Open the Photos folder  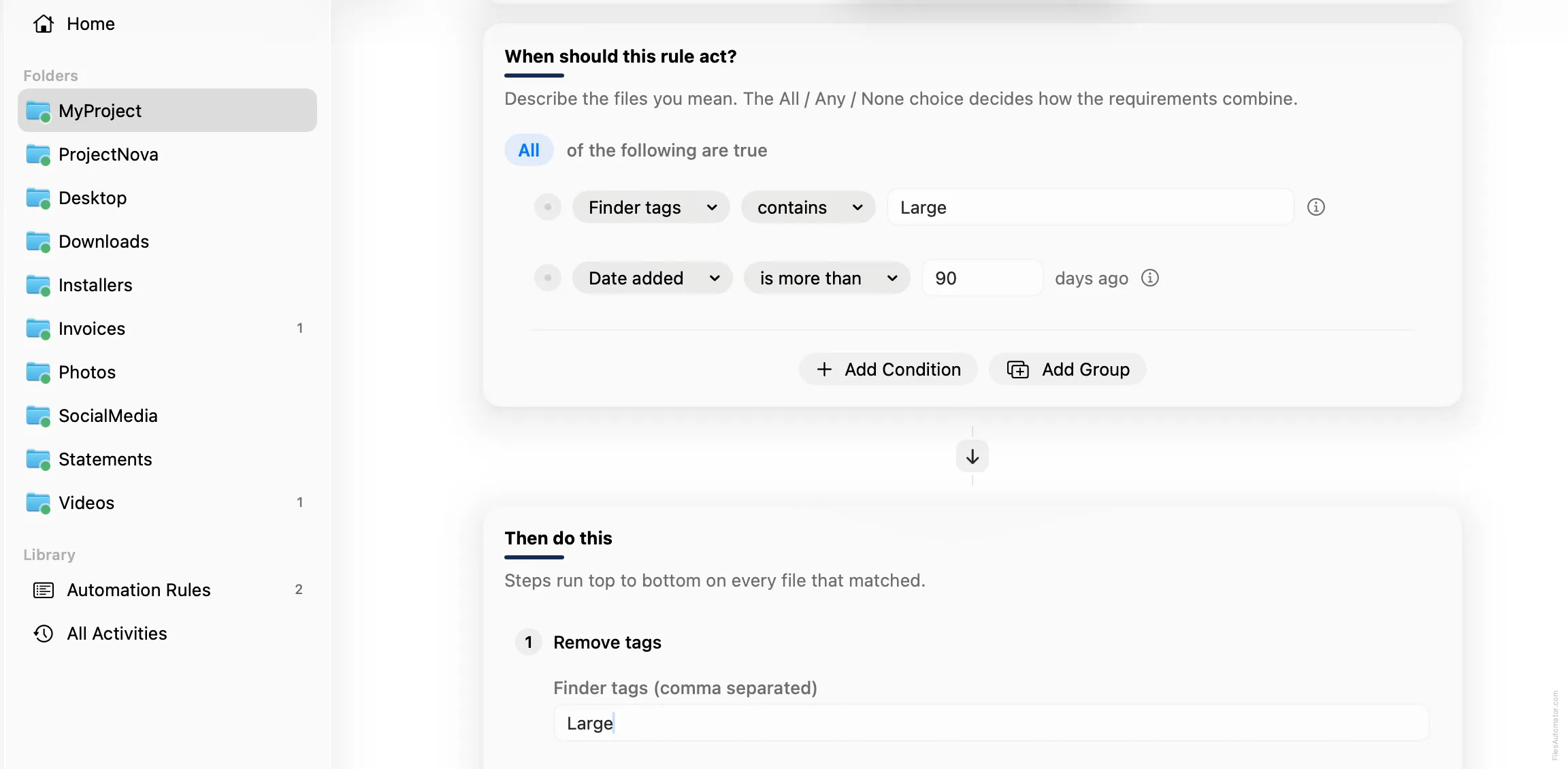pyautogui.click(x=167, y=372)
